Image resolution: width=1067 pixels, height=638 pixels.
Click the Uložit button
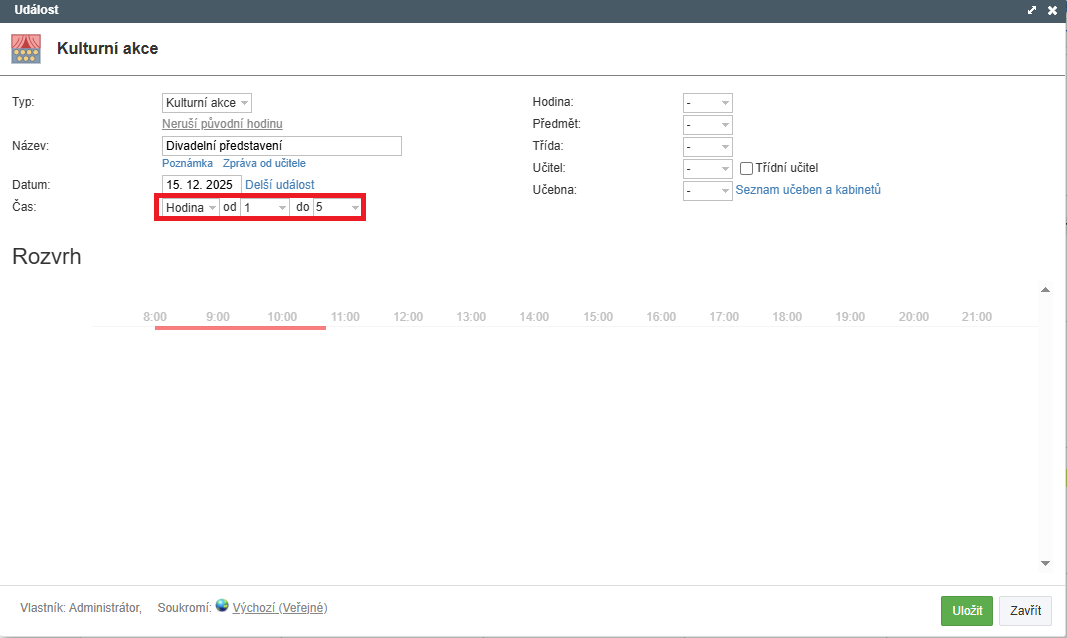966,611
